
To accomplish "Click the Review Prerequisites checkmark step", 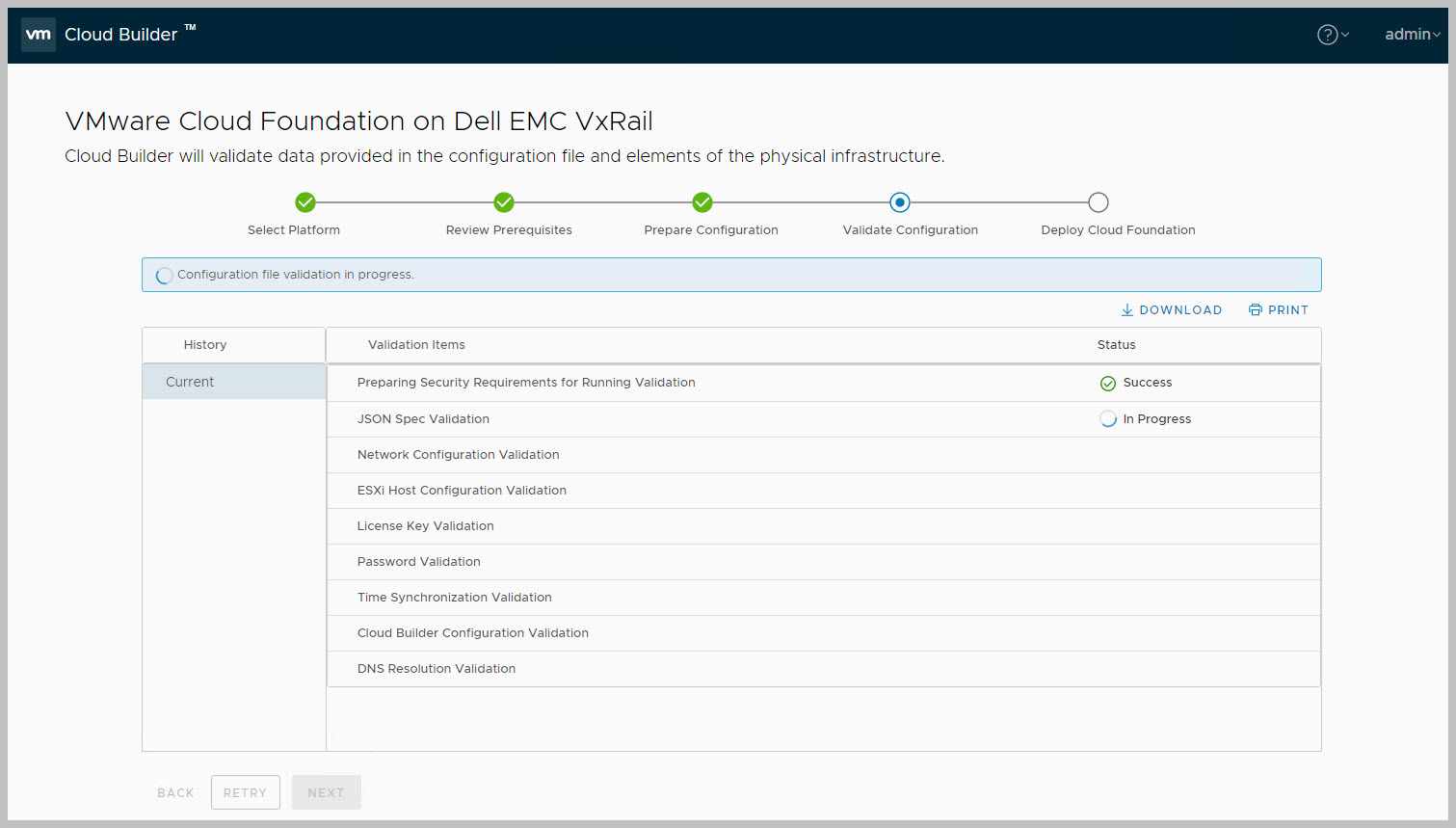I will 504,202.
